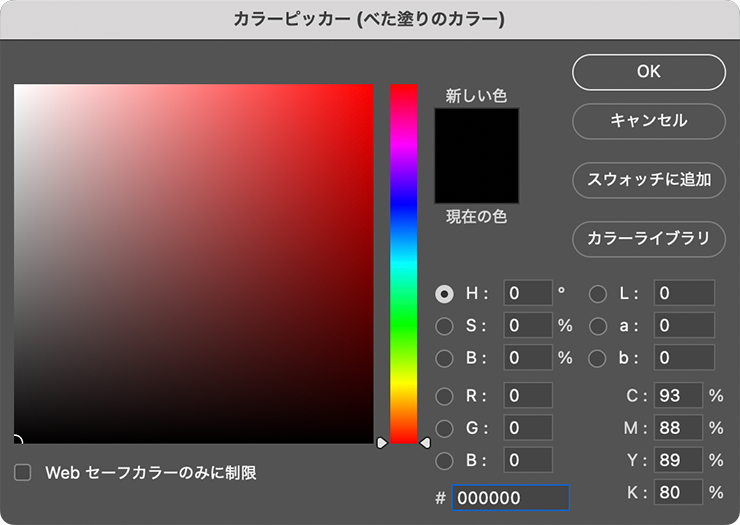This screenshot has width=740, height=525.
Task: Choose the R red radio button
Action: click(x=445, y=396)
